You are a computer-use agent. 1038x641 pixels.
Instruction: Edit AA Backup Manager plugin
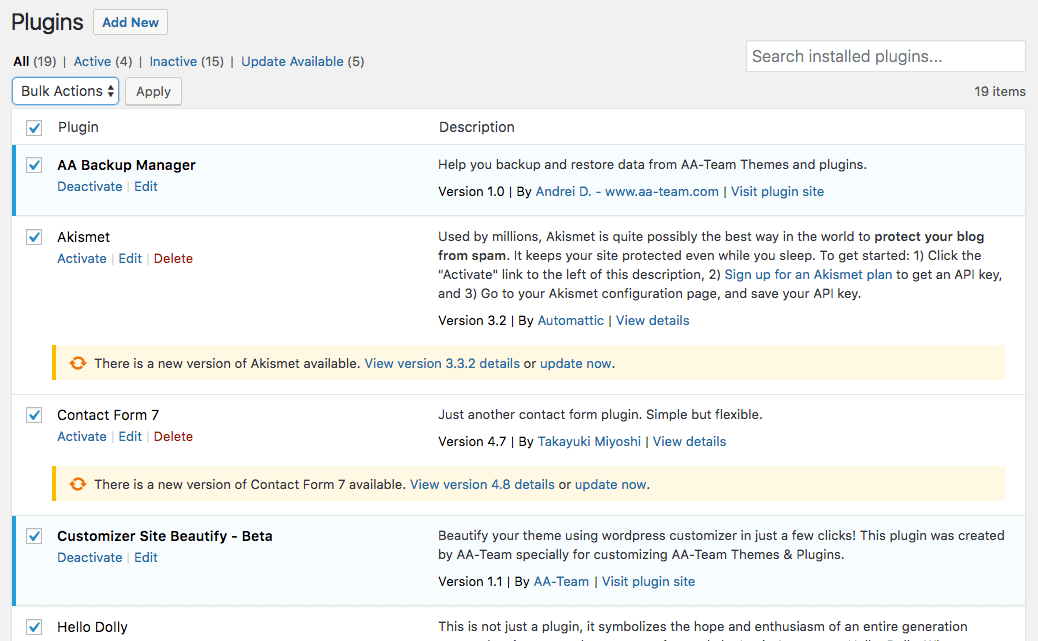point(146,187)
